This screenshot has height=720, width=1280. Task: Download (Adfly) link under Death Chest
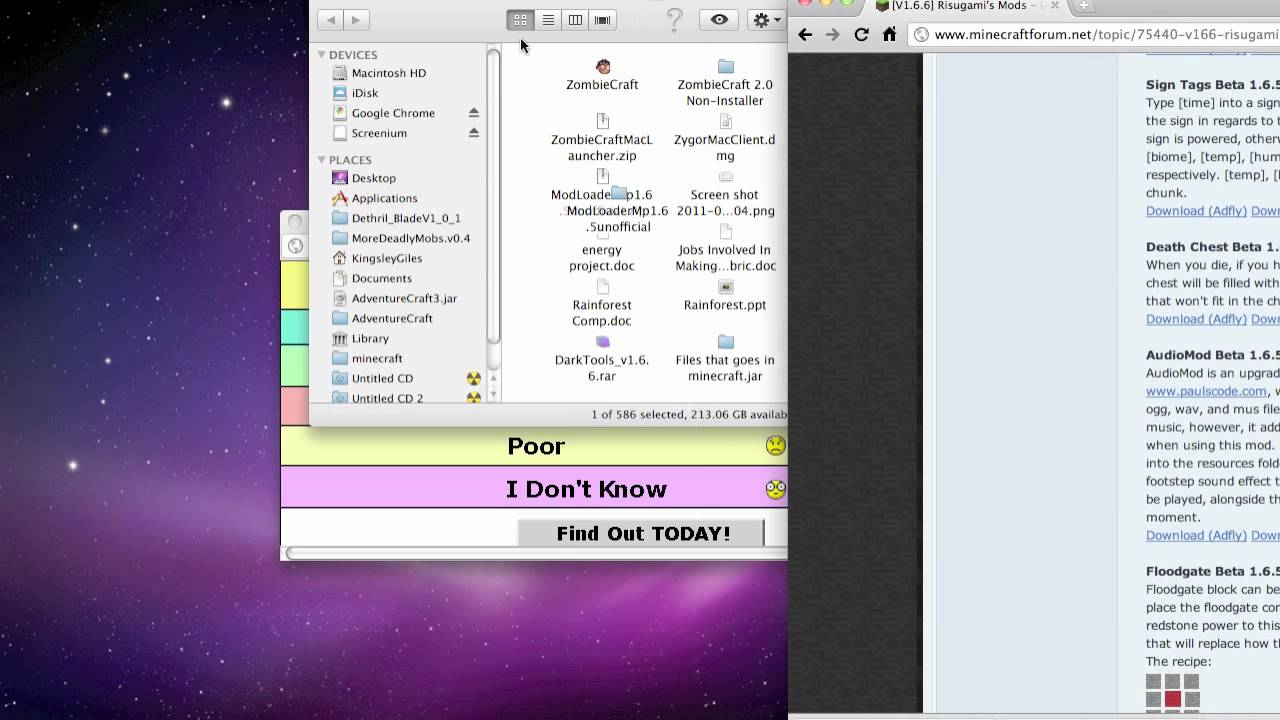[1196, 319]
